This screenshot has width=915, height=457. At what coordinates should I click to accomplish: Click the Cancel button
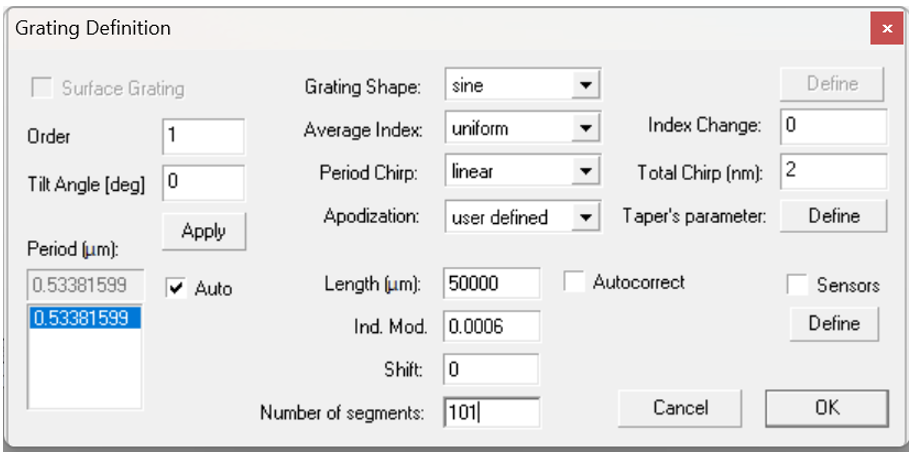(680, 407)
